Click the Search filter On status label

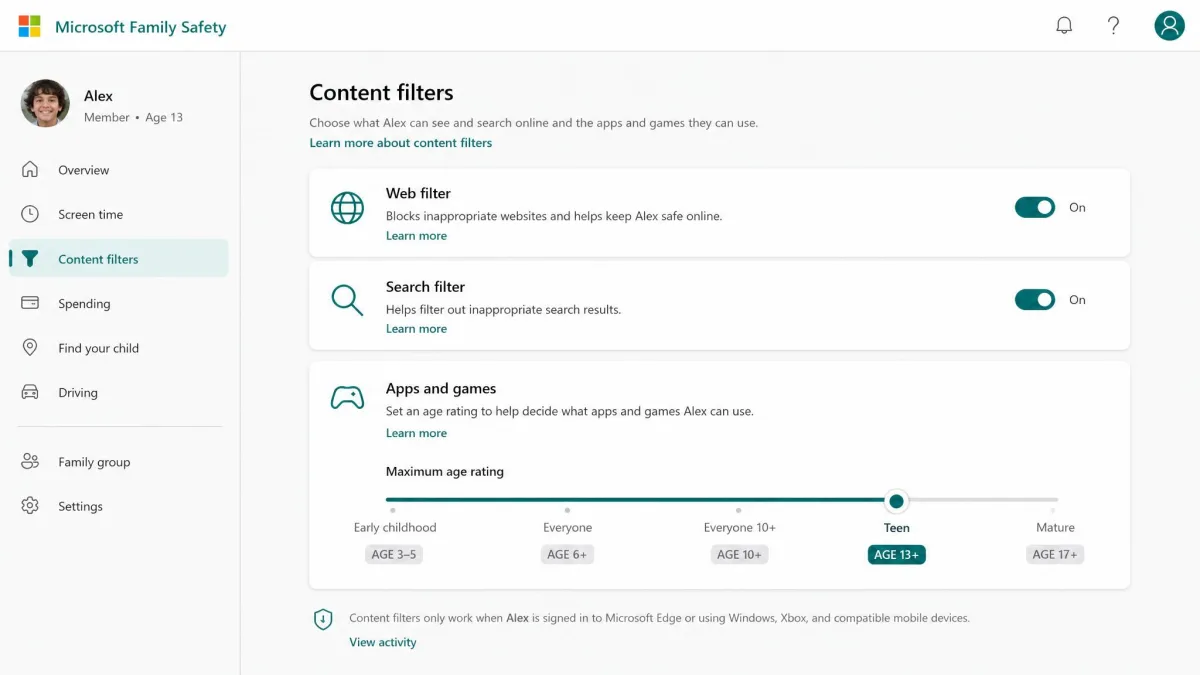[x=1077, y=300]
